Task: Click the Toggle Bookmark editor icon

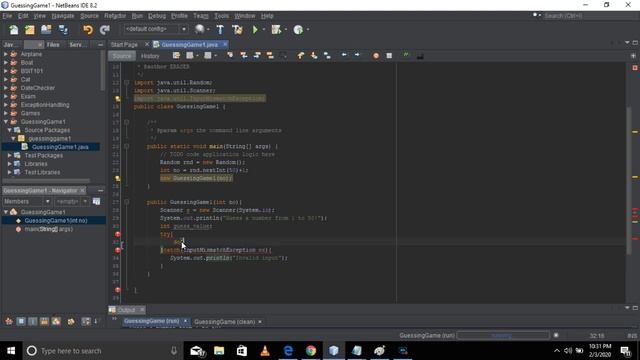Action: click(x=328, y=56)
